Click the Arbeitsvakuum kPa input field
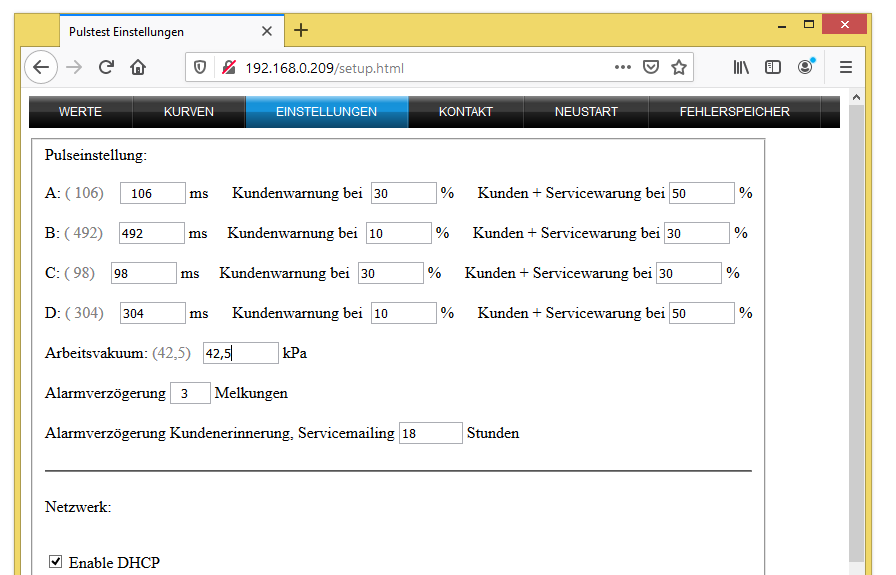This screenshot has width=896, height=575. 241,353
